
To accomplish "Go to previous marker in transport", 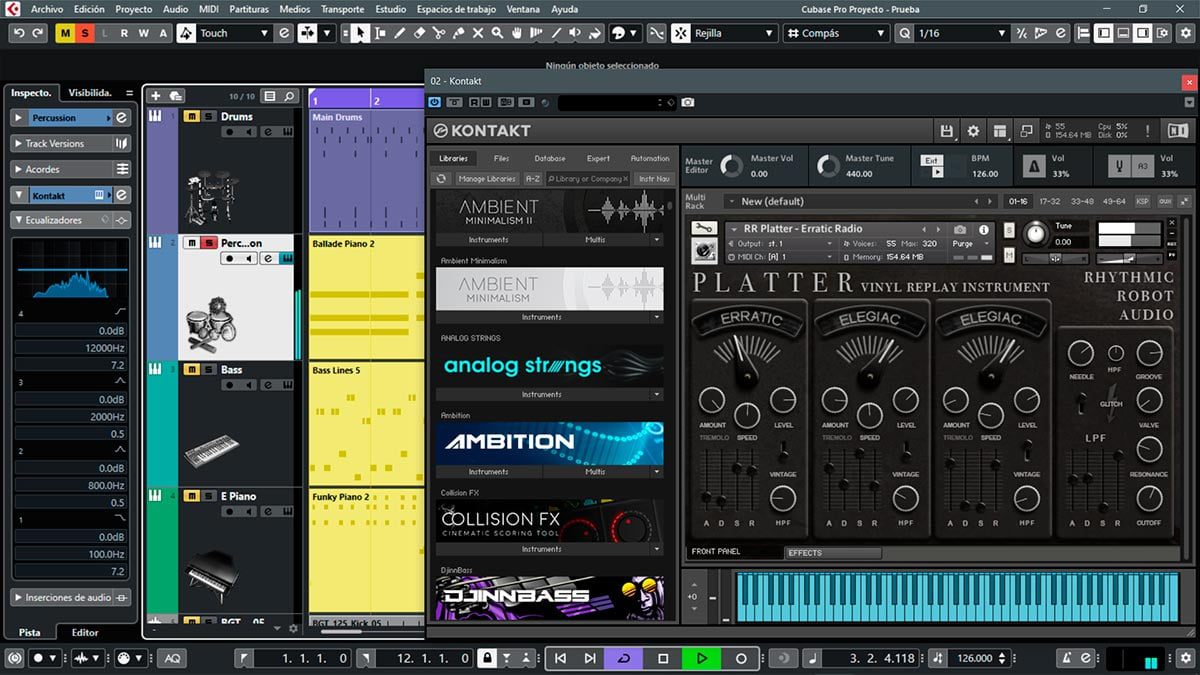I will [x=560, y=658].
